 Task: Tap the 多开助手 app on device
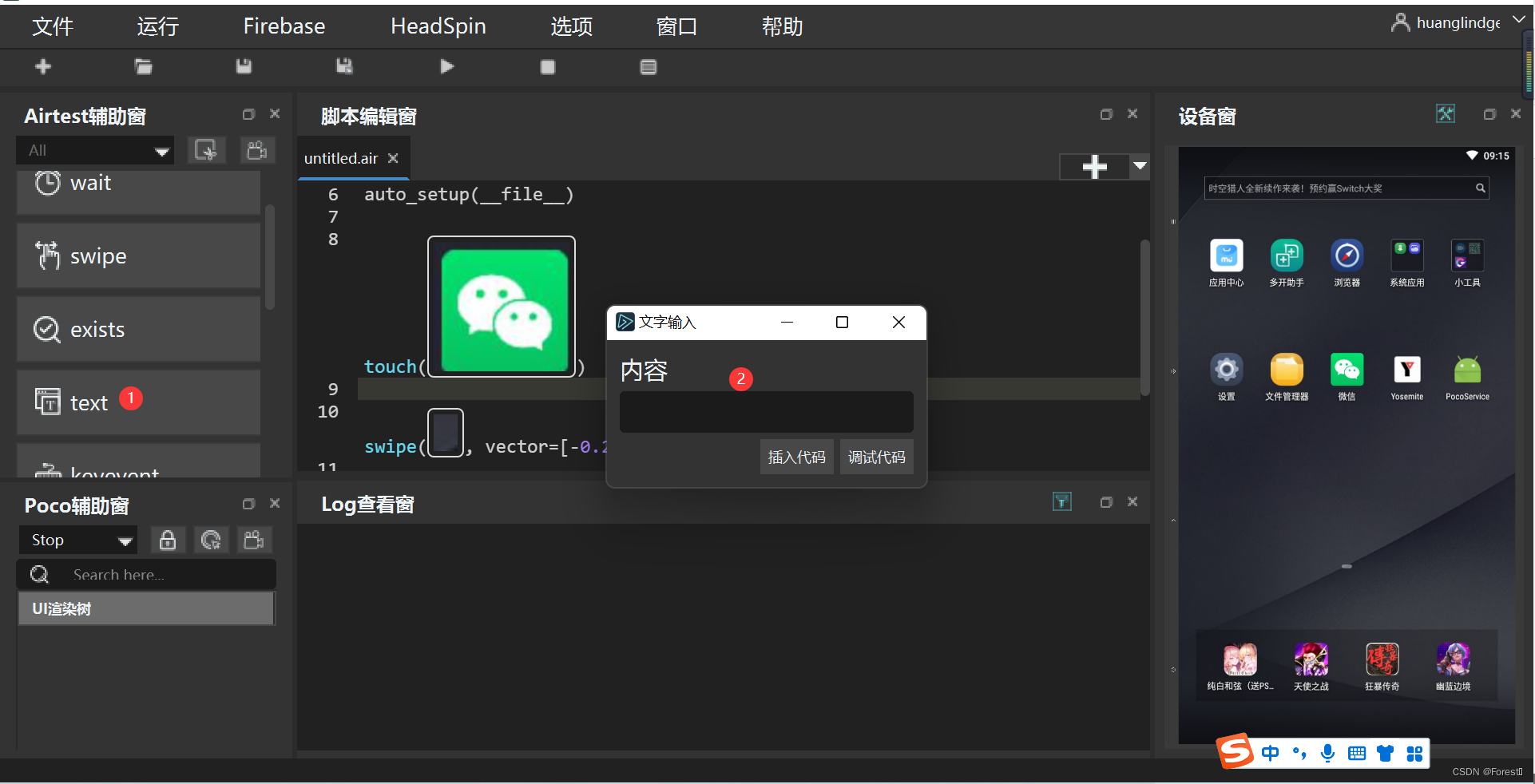click(x=1287, y=263)
